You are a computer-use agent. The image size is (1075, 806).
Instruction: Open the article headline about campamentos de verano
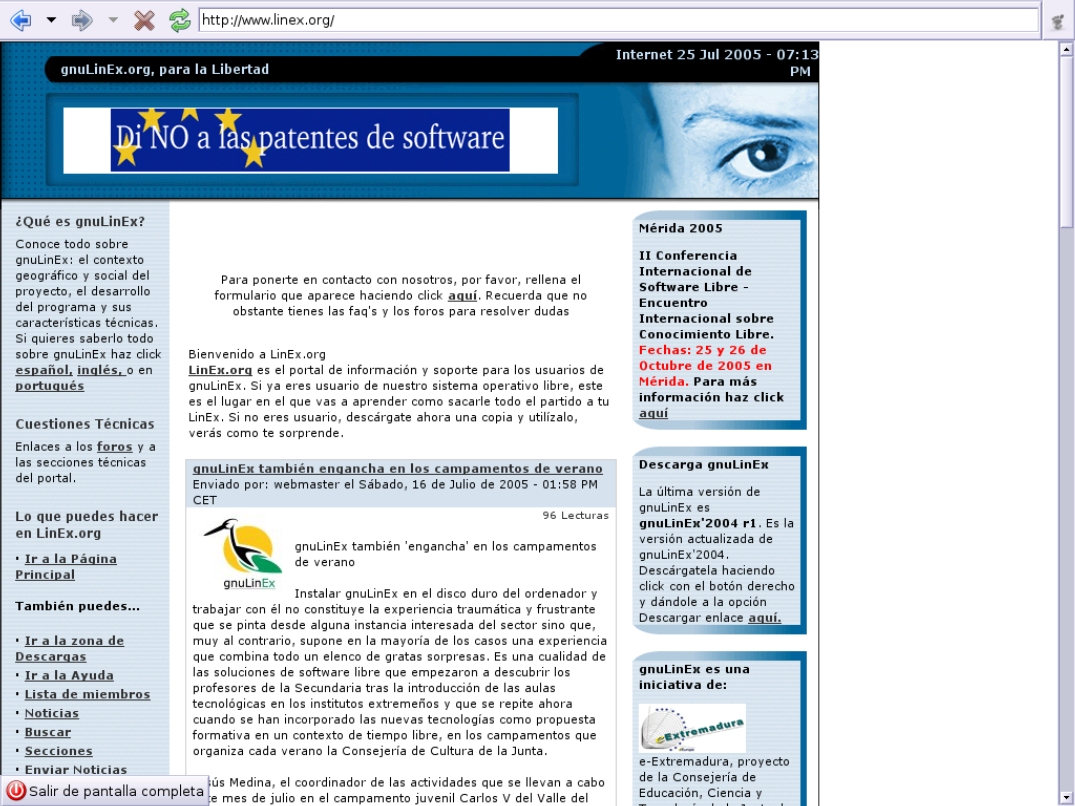pos(398,469)
